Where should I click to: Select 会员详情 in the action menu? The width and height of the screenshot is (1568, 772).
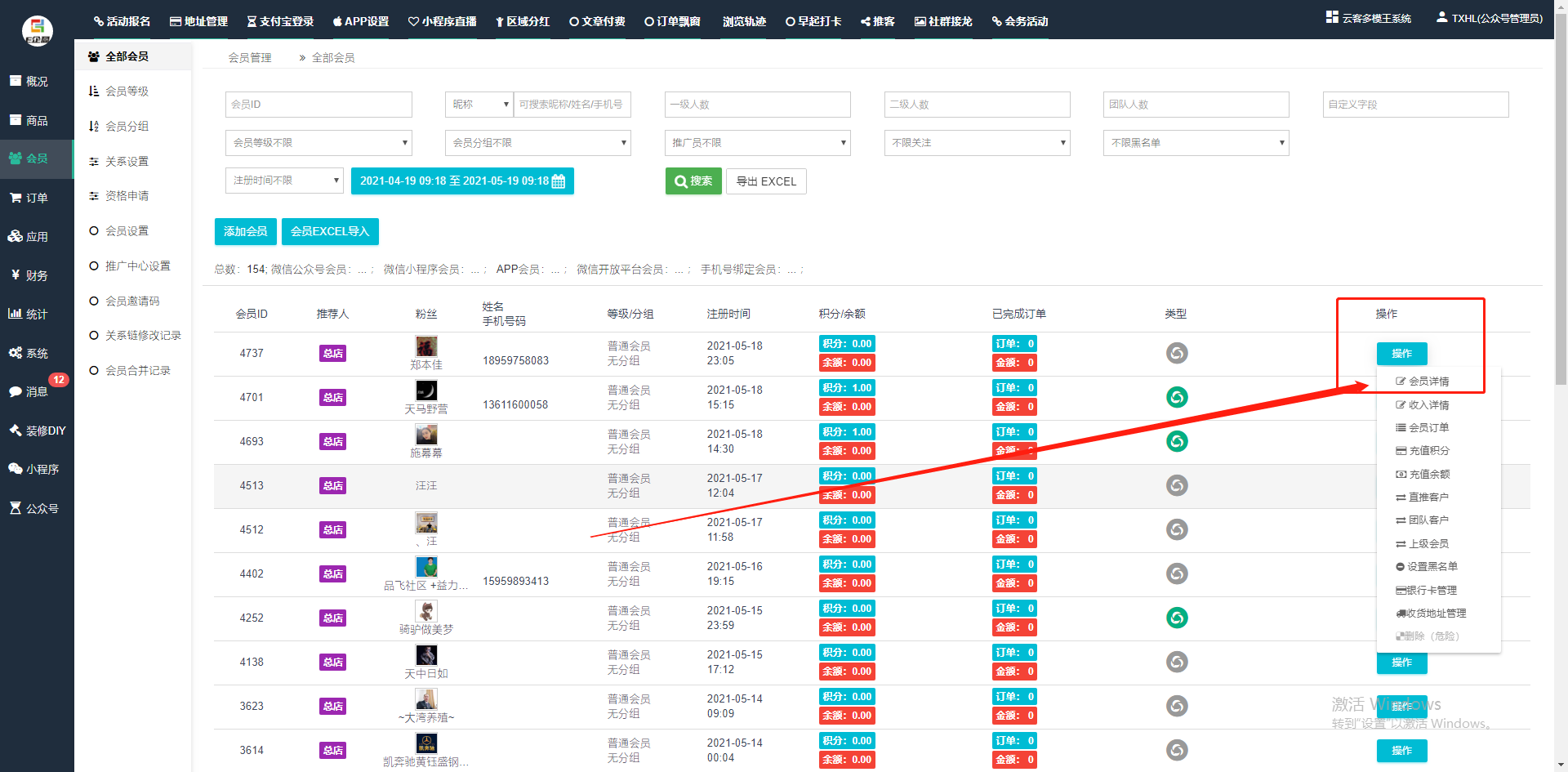[x=1428, y=382]
